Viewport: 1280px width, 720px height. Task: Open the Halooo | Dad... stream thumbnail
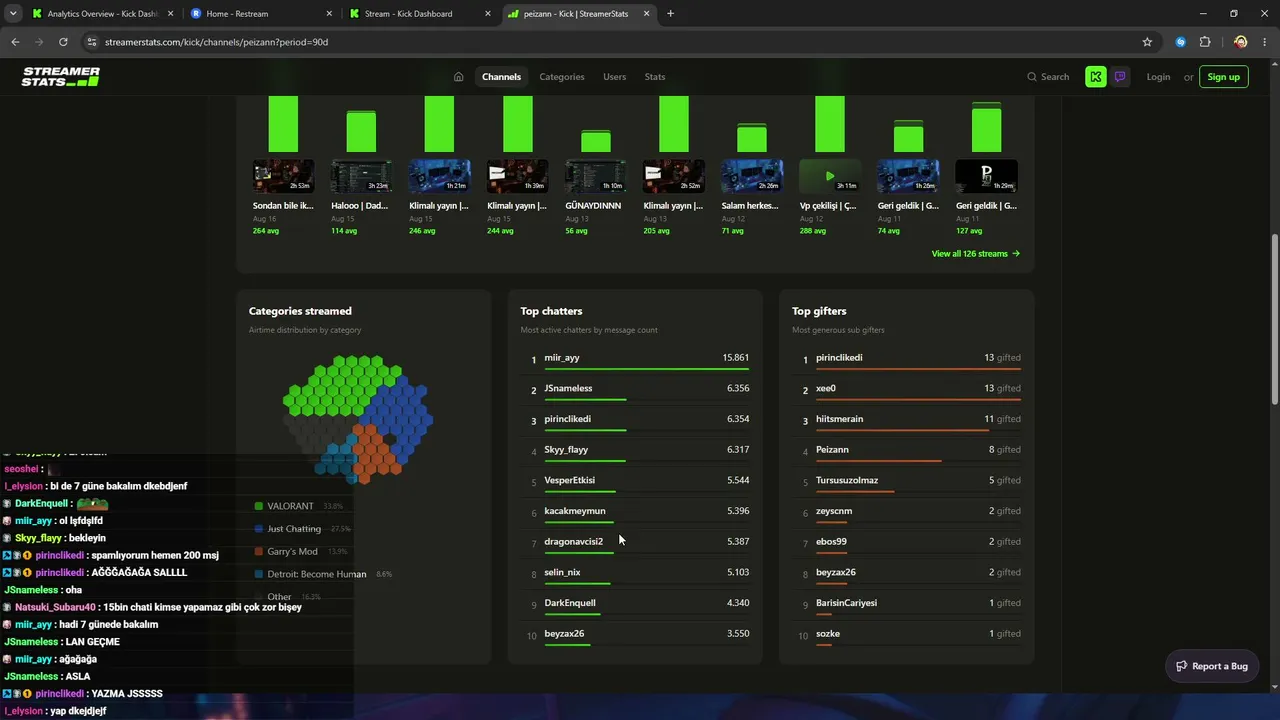tap(361, 176)
